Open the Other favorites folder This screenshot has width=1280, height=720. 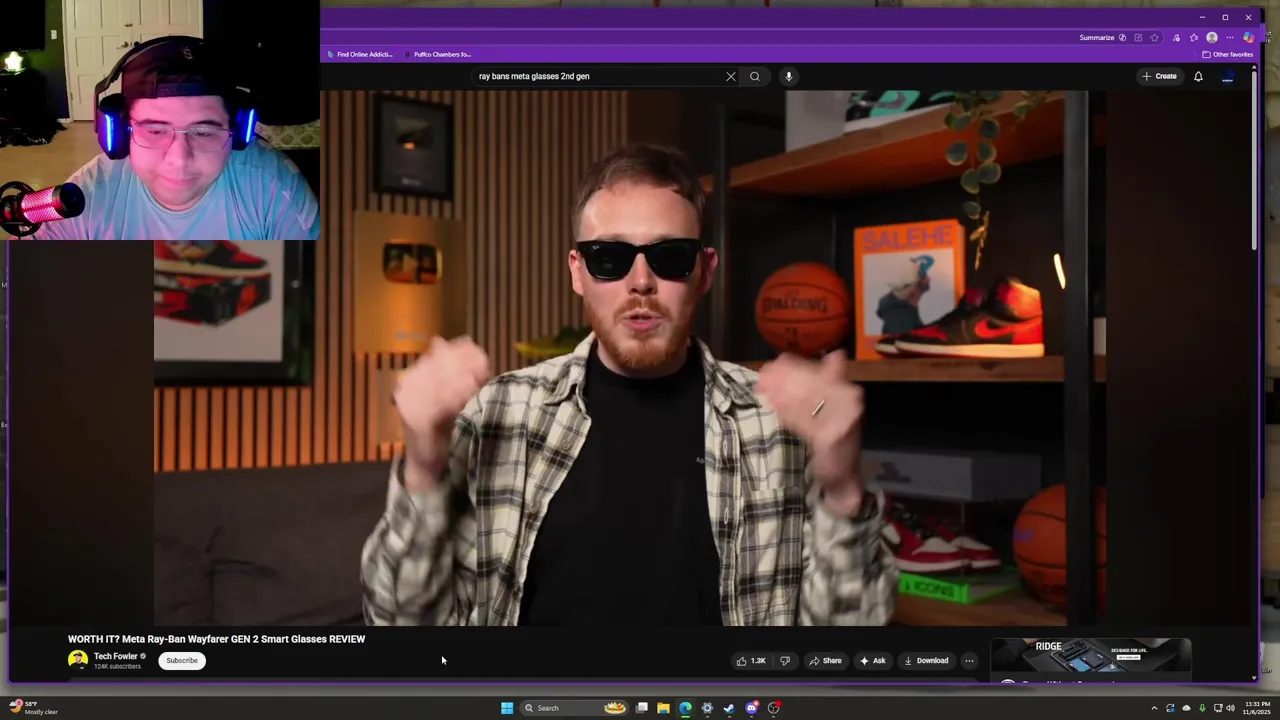1227,54
